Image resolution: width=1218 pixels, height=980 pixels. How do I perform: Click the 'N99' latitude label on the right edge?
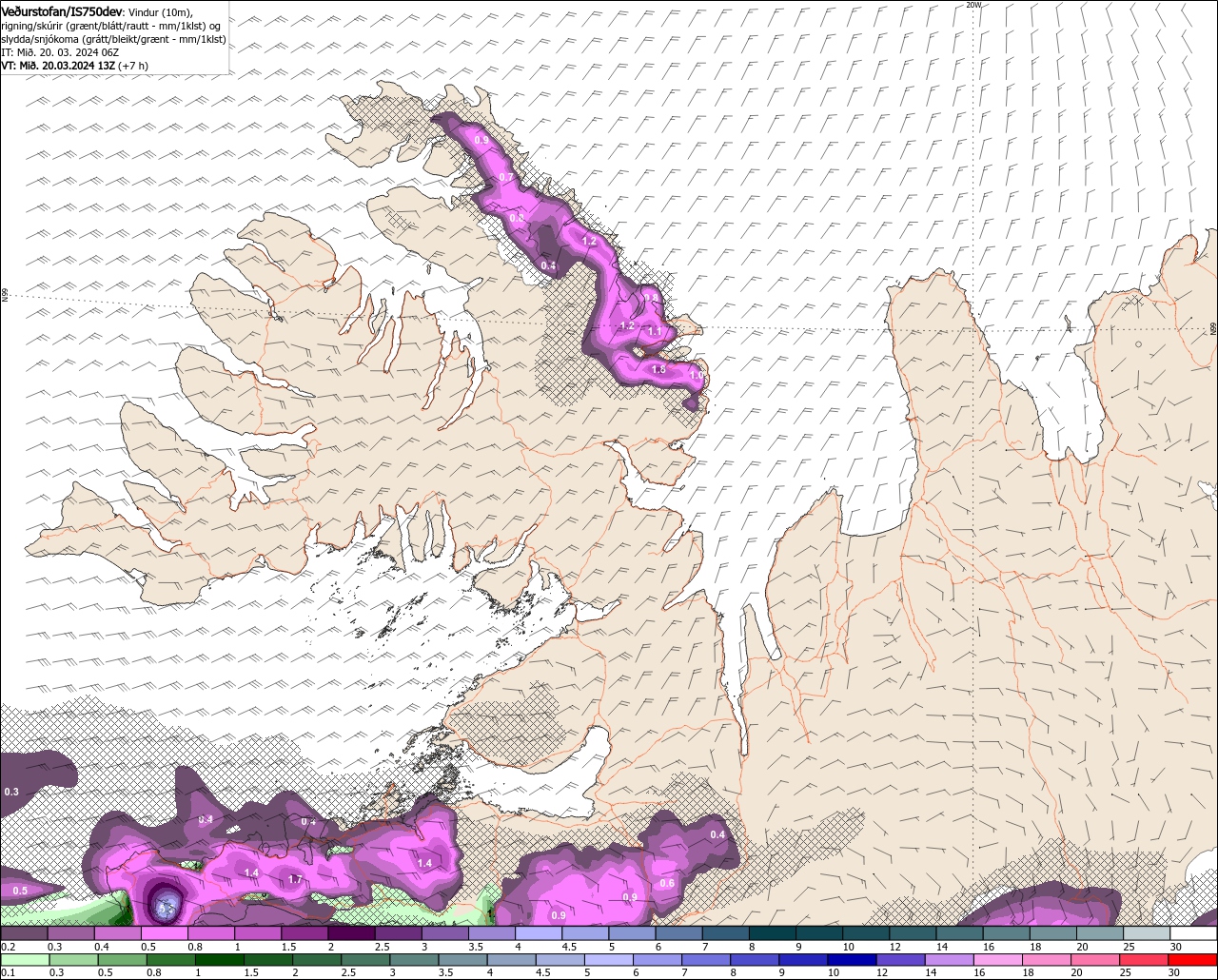tap(1213, 328)
